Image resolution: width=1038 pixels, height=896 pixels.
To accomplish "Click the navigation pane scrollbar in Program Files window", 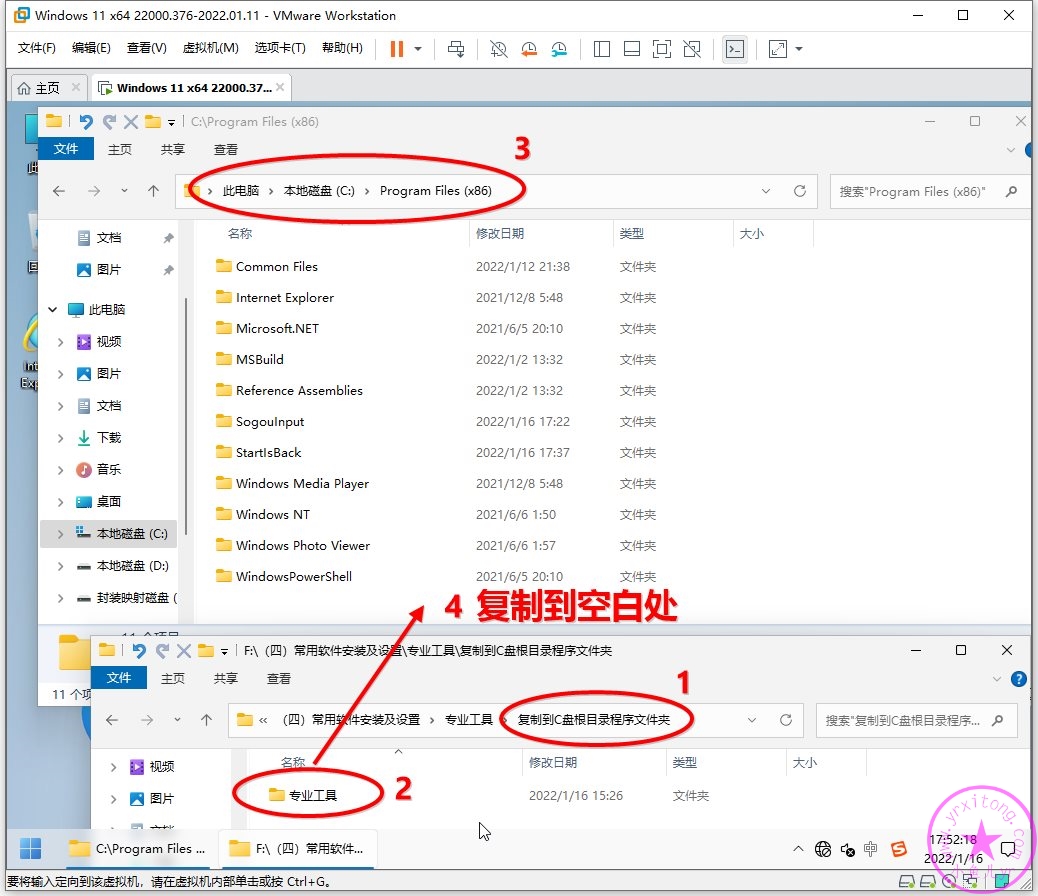I will [x=186, y=416].
